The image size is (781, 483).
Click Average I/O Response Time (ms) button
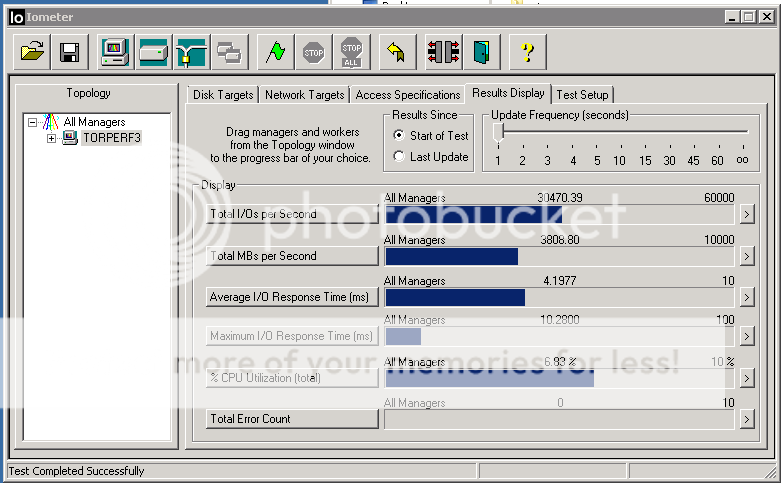pyautogui.click(x=292, y=297)
